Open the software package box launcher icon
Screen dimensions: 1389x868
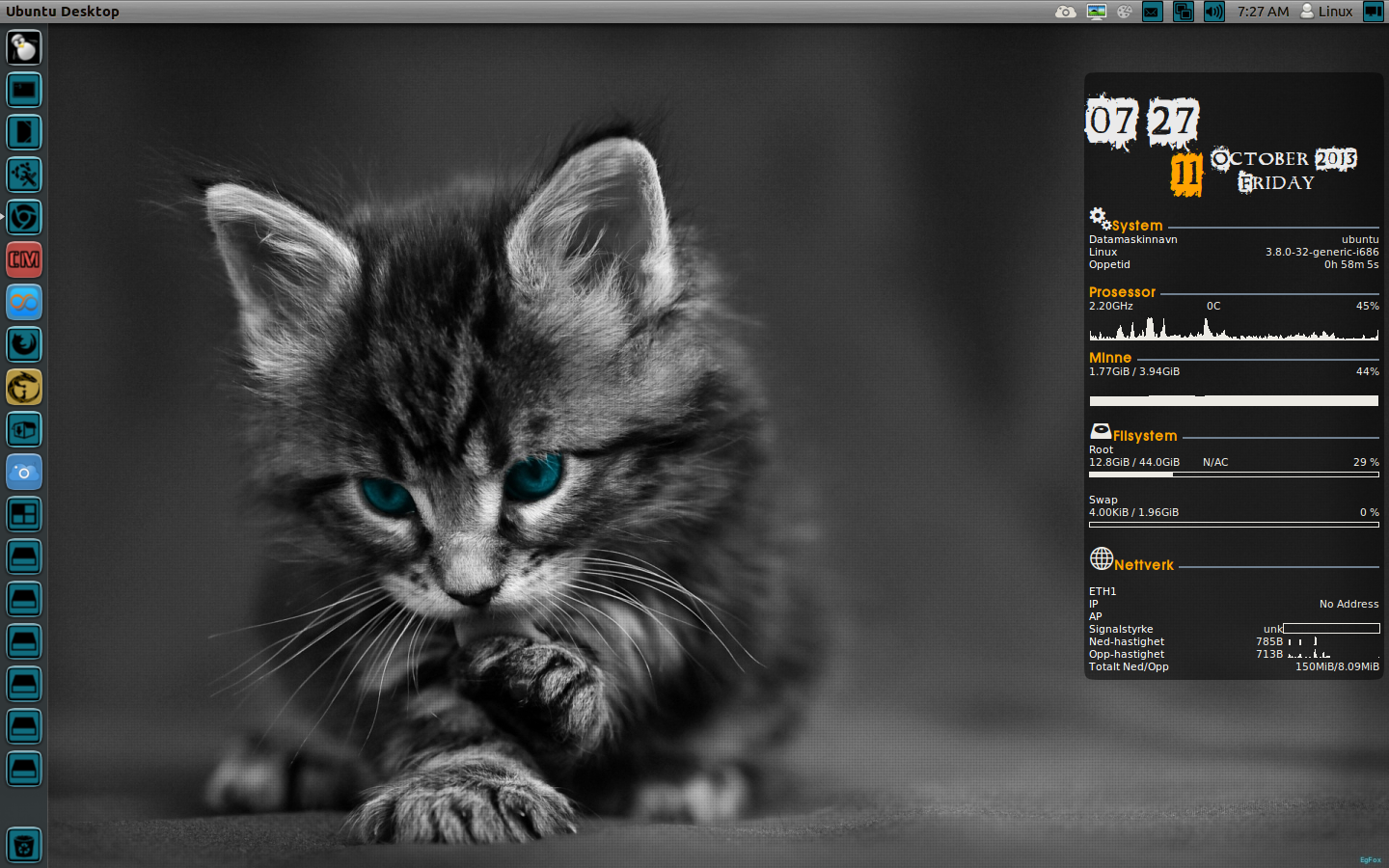click(x=24, y=429)
